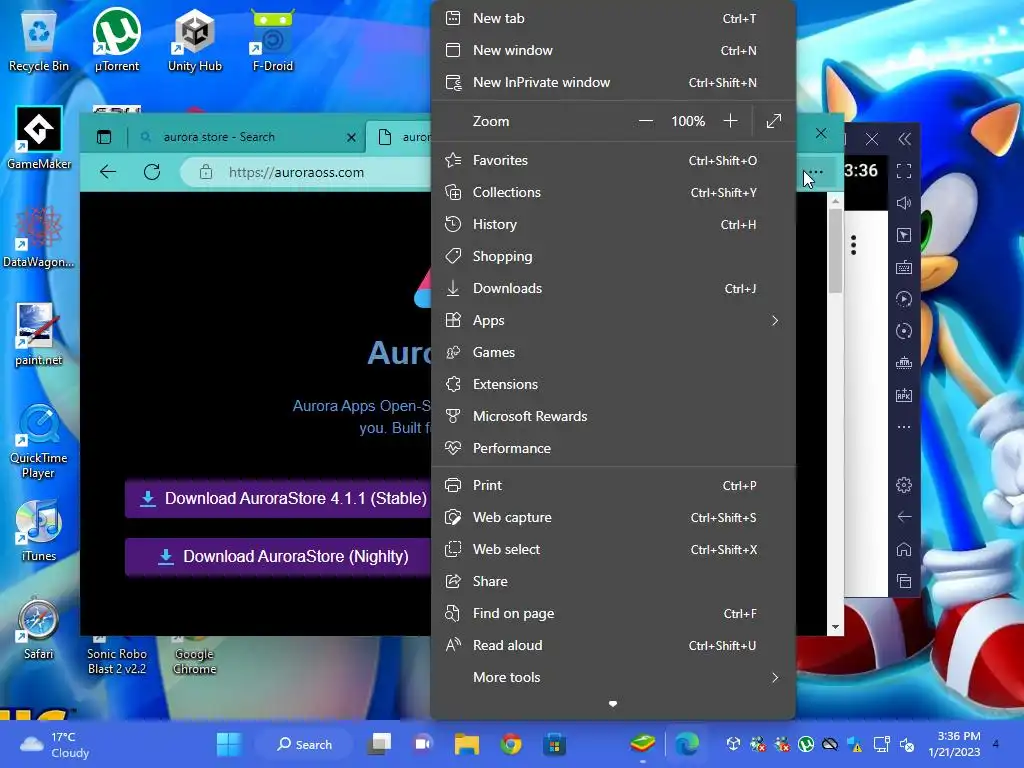Show more menu items with bottom arrow
Image resolution: width=1024 pixels, height=768 pixels.
(x=613, y=704)
